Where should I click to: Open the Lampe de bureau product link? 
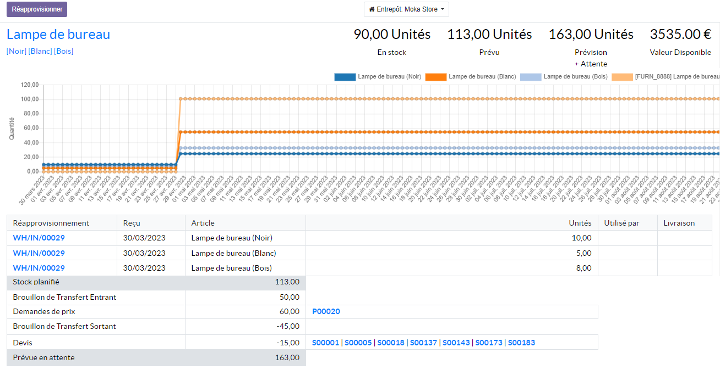point(58,34)
